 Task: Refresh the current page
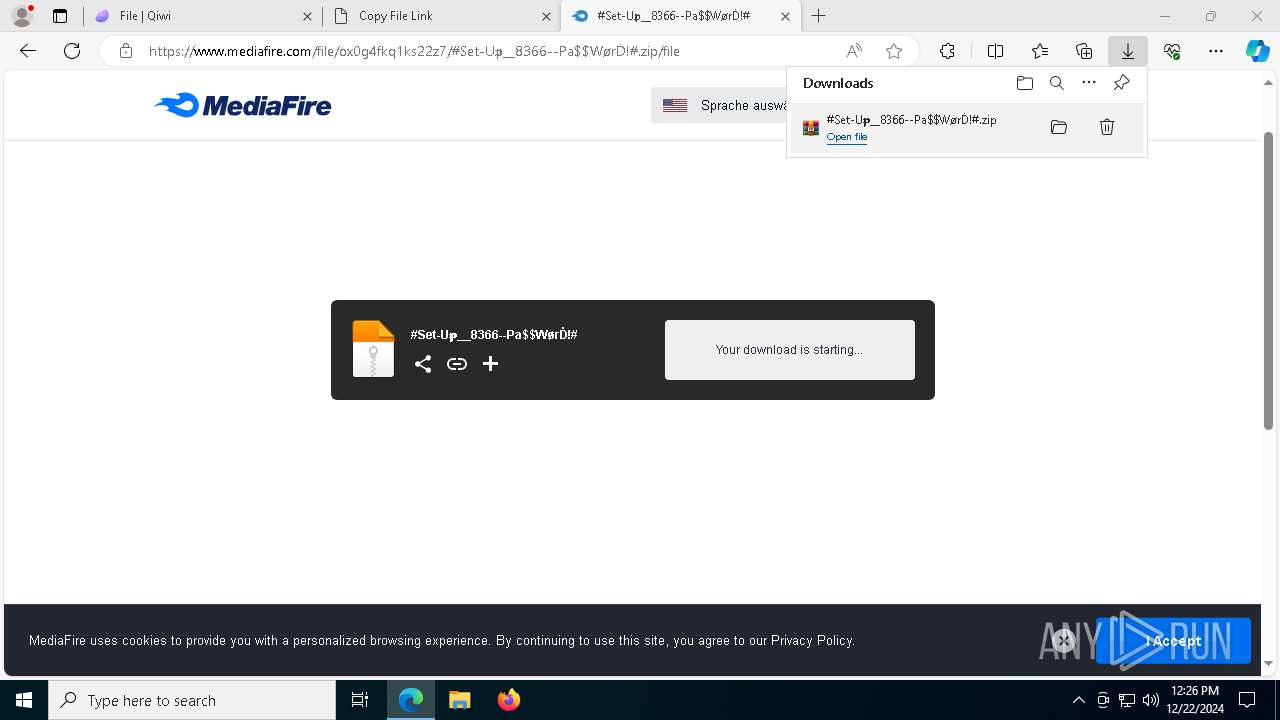(72, 51)
